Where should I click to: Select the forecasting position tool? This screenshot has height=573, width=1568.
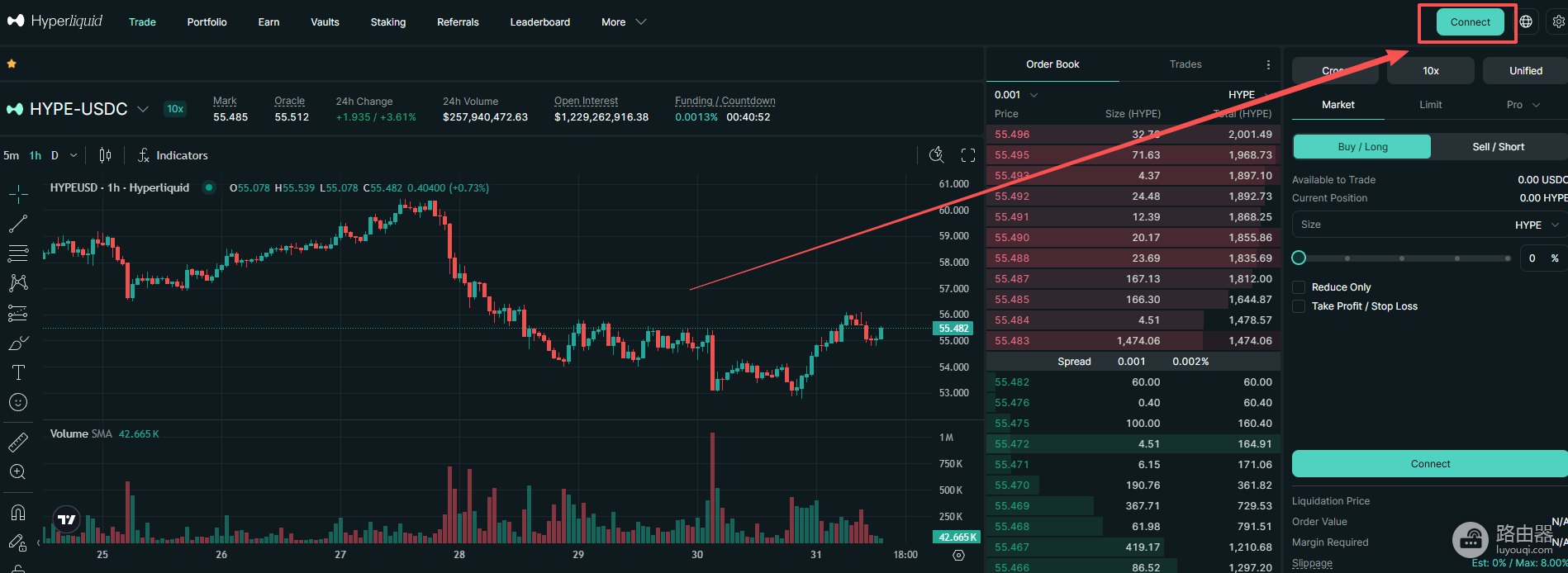[18, 313]
